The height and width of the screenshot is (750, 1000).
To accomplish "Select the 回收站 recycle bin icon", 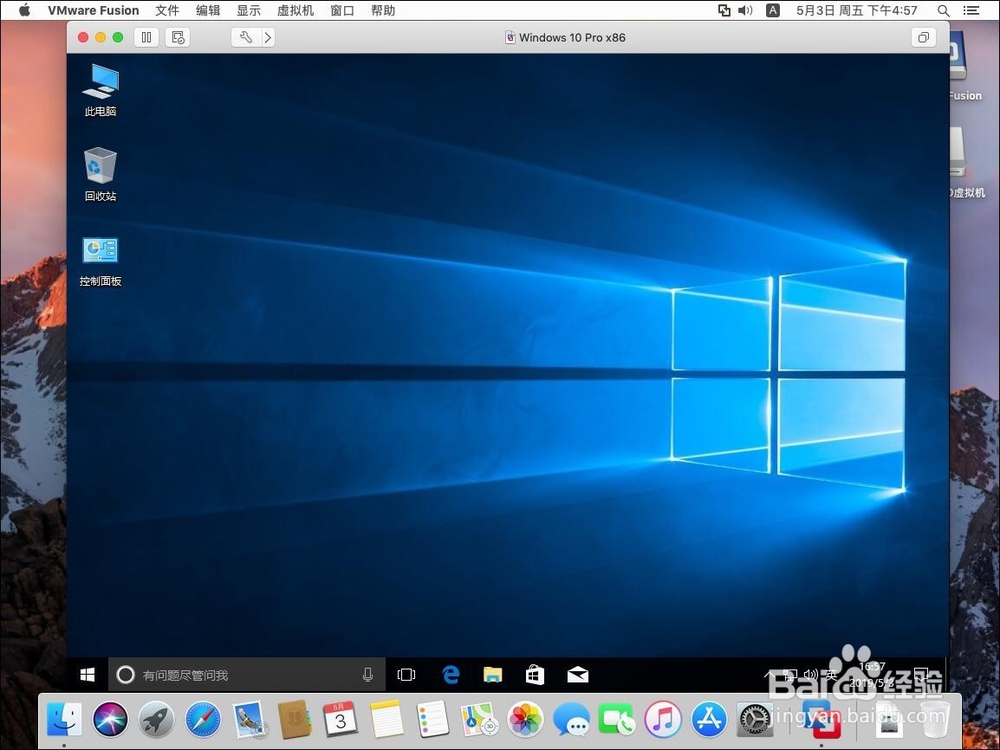I will click(100, 175).
